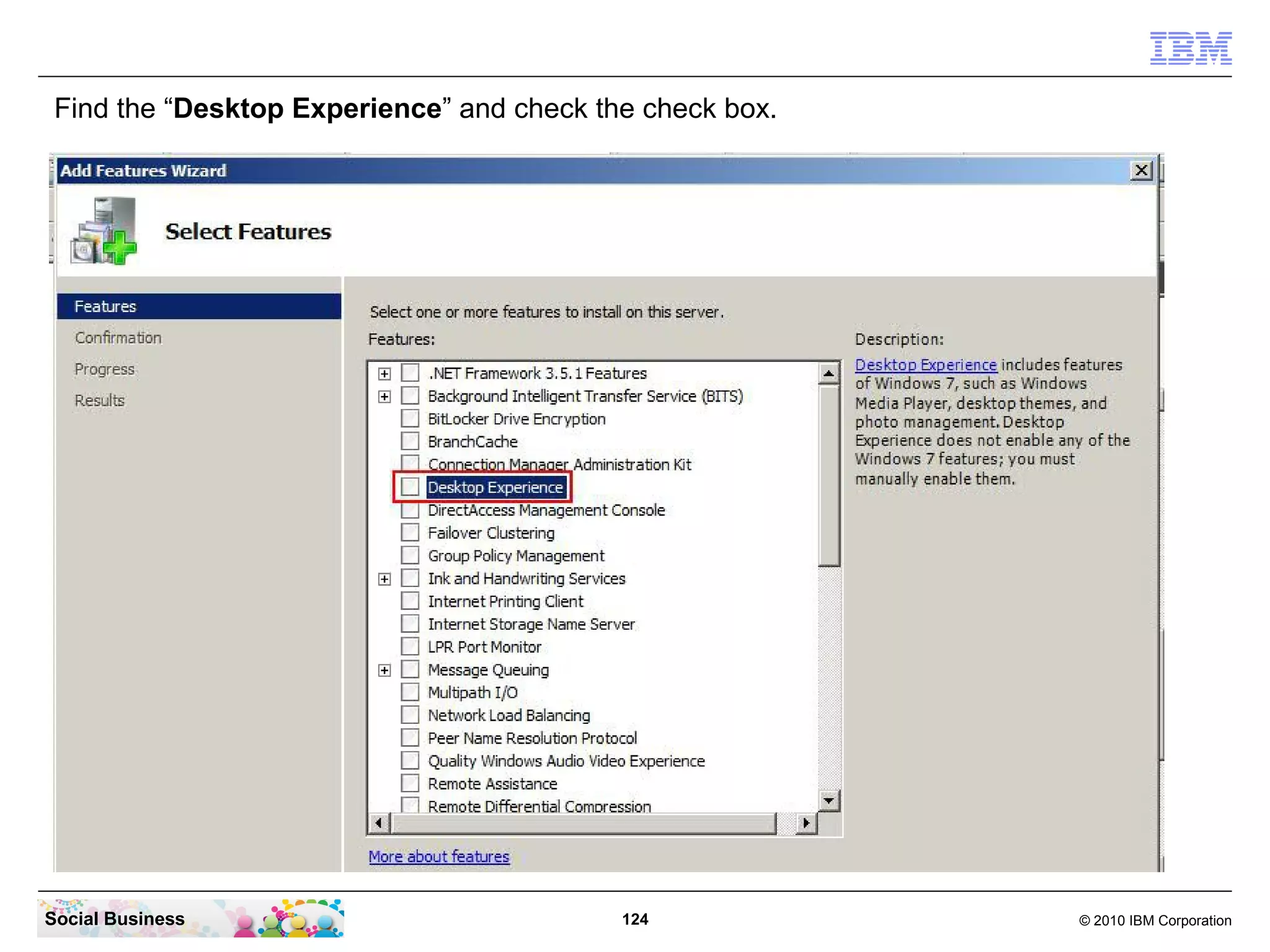Screen dimensions: 1270x952
Task: Close the Add Features Wizard window
Action: coord(1141,170)
